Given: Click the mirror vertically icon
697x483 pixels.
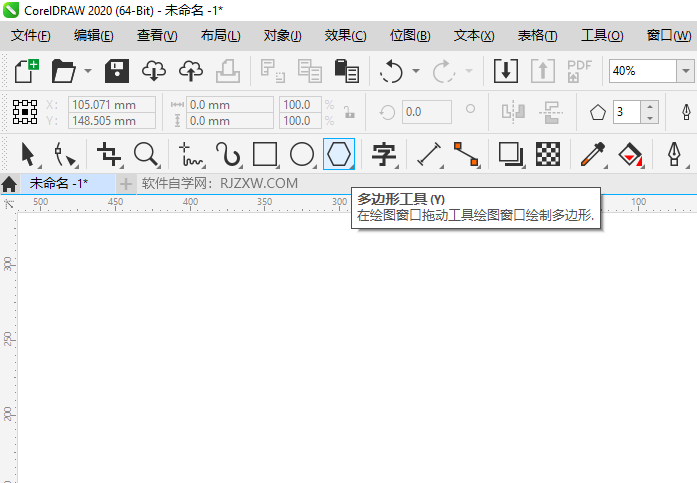Looking at the screenshot, I should (551, 112).
